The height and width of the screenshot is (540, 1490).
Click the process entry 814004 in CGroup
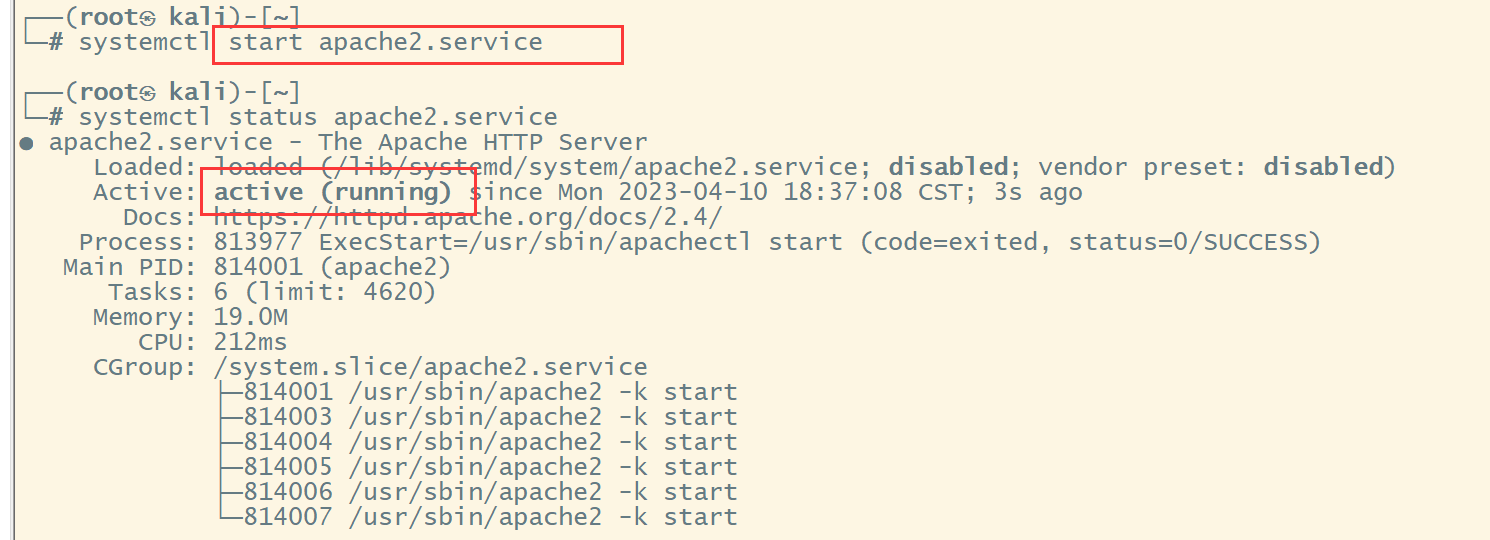(476, 442)
